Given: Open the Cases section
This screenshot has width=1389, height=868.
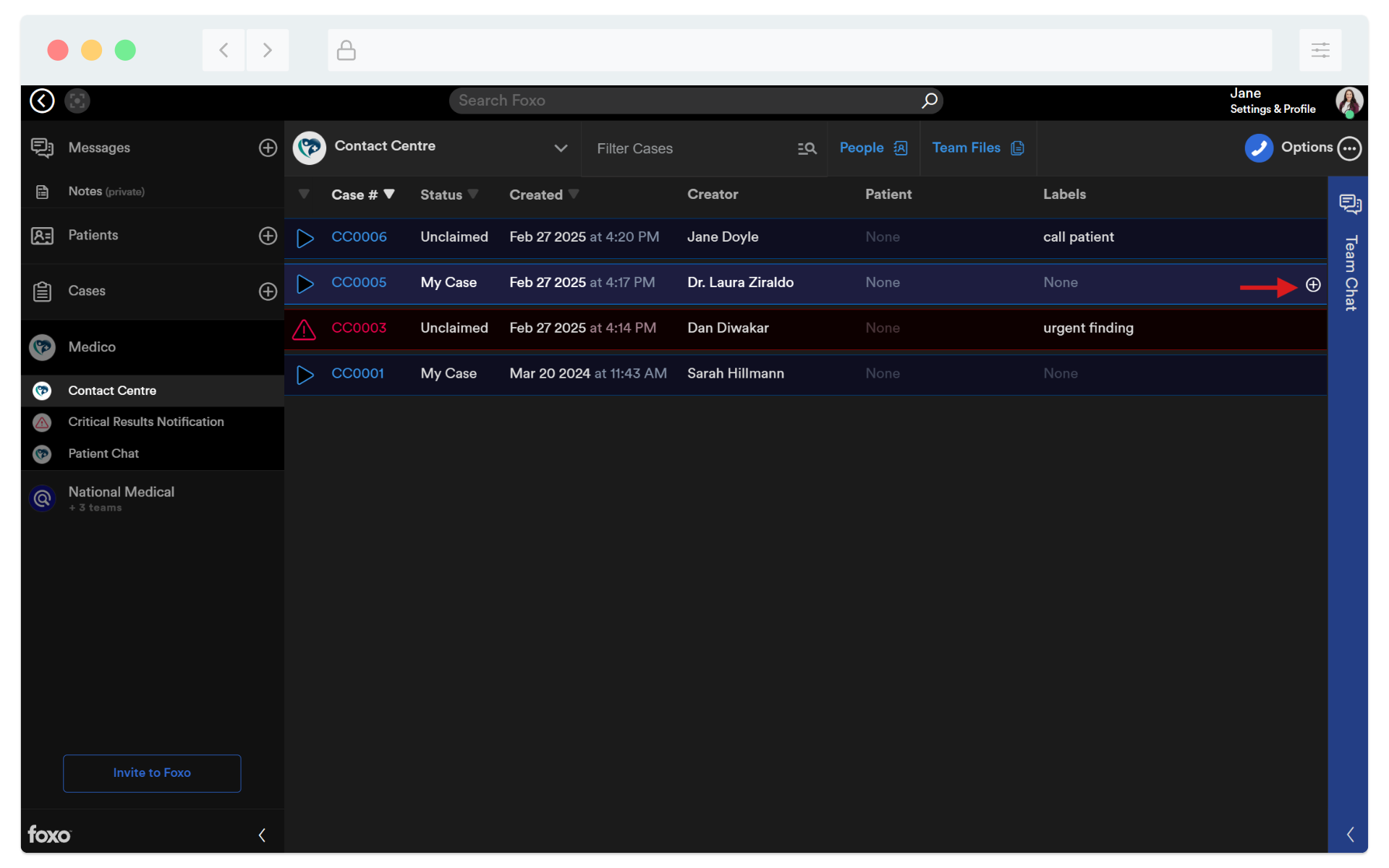Looking at the screenshot, I should (x=87, y=291).
